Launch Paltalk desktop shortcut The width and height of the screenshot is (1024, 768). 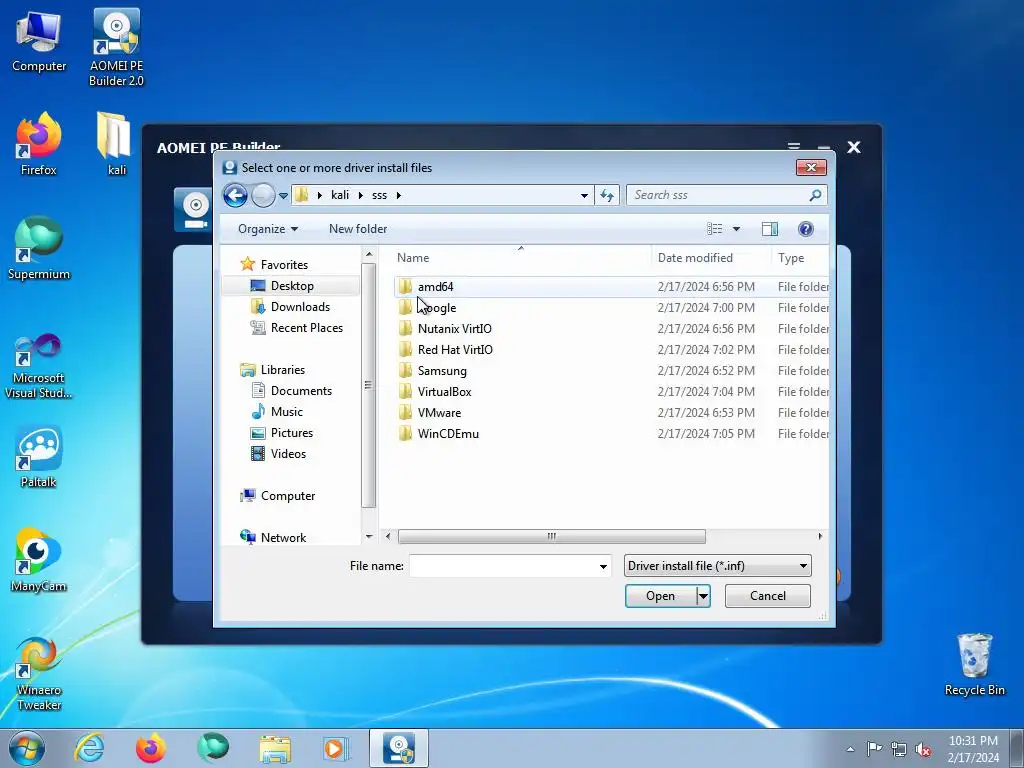[39, 456]
